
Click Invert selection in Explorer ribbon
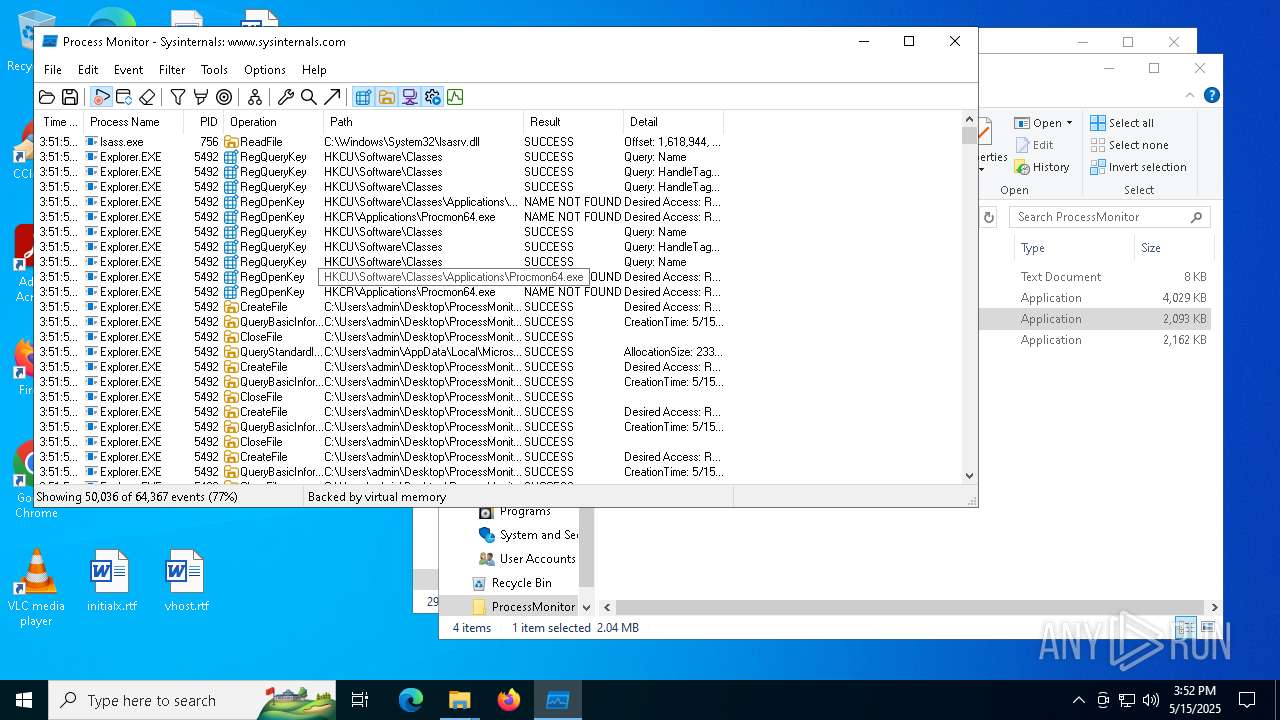click(x=1138, y=167)
